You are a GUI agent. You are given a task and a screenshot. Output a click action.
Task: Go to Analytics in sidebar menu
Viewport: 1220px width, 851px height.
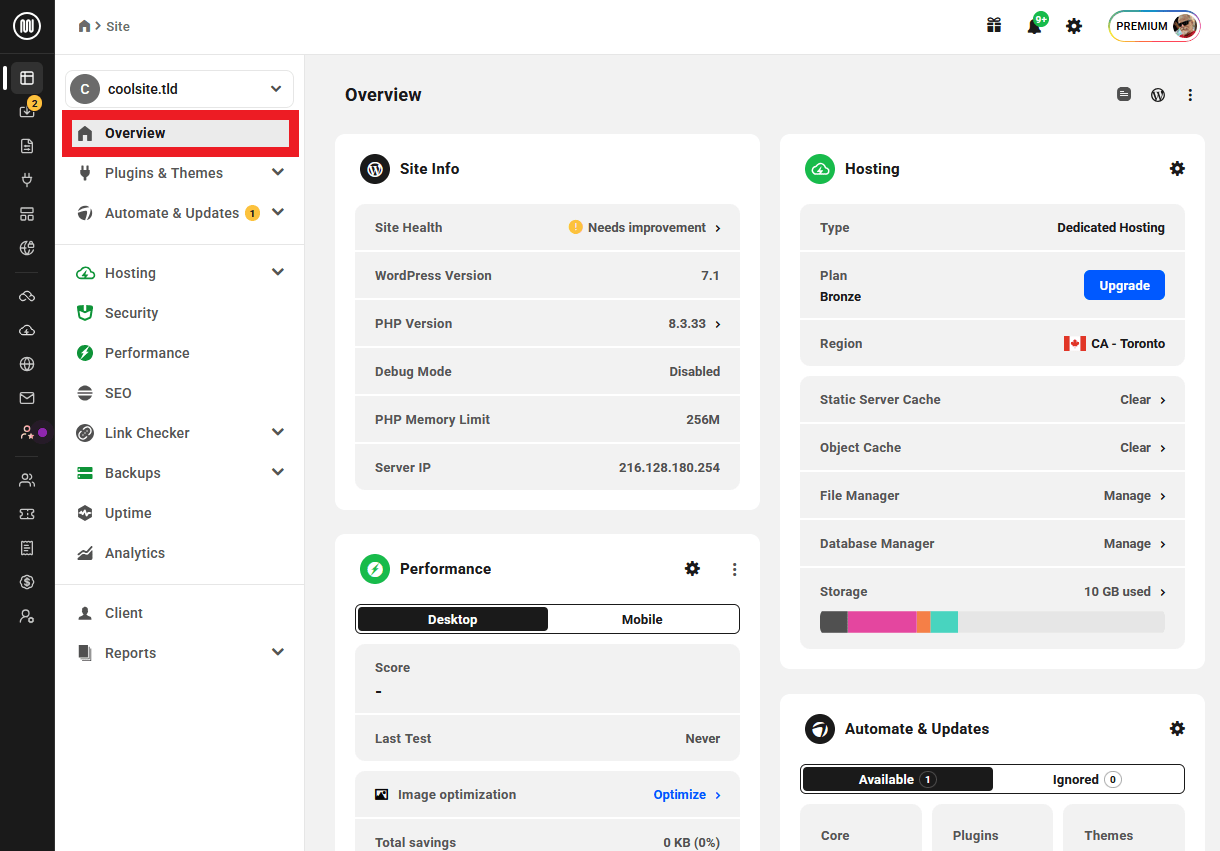(x=134, y=553)
